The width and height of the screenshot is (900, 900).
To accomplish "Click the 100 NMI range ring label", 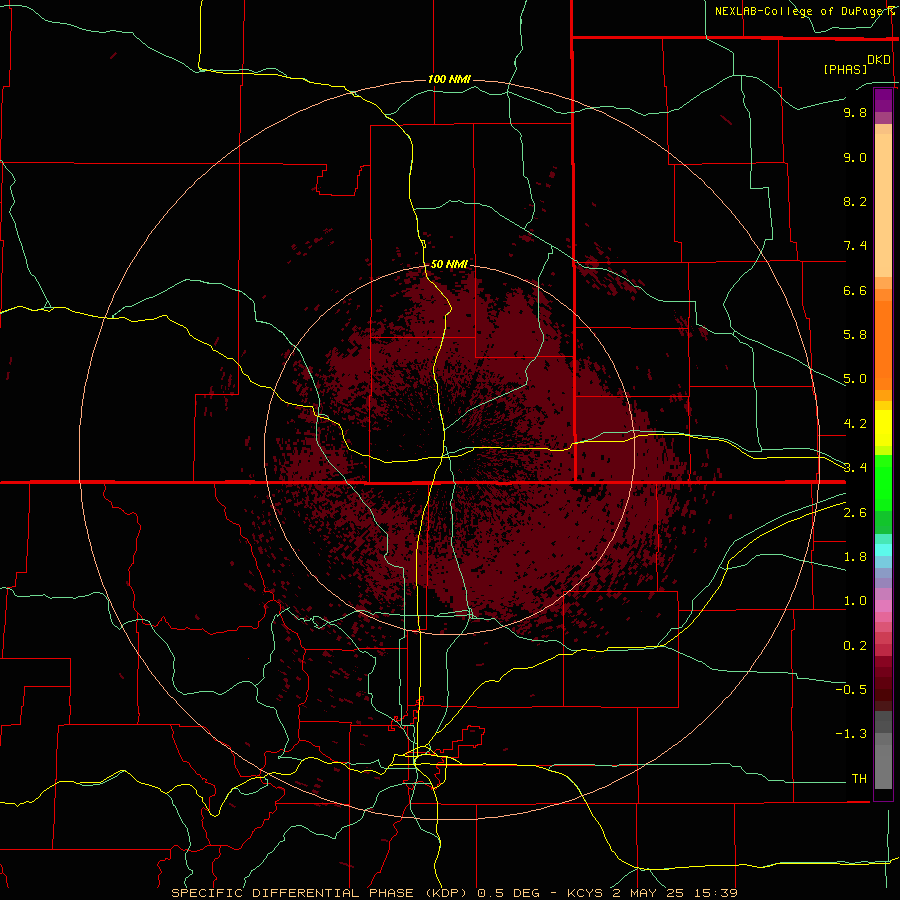I will 449,79.
